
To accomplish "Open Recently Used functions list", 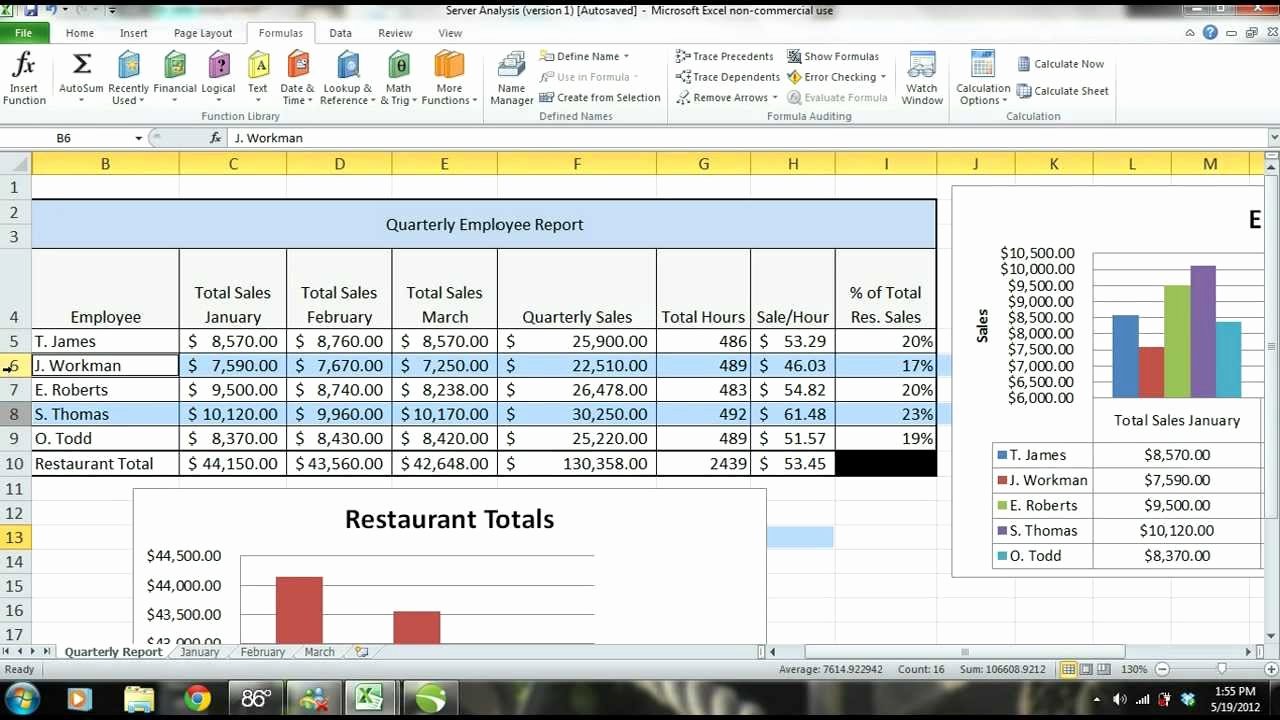I will click(x=128, y=78).
